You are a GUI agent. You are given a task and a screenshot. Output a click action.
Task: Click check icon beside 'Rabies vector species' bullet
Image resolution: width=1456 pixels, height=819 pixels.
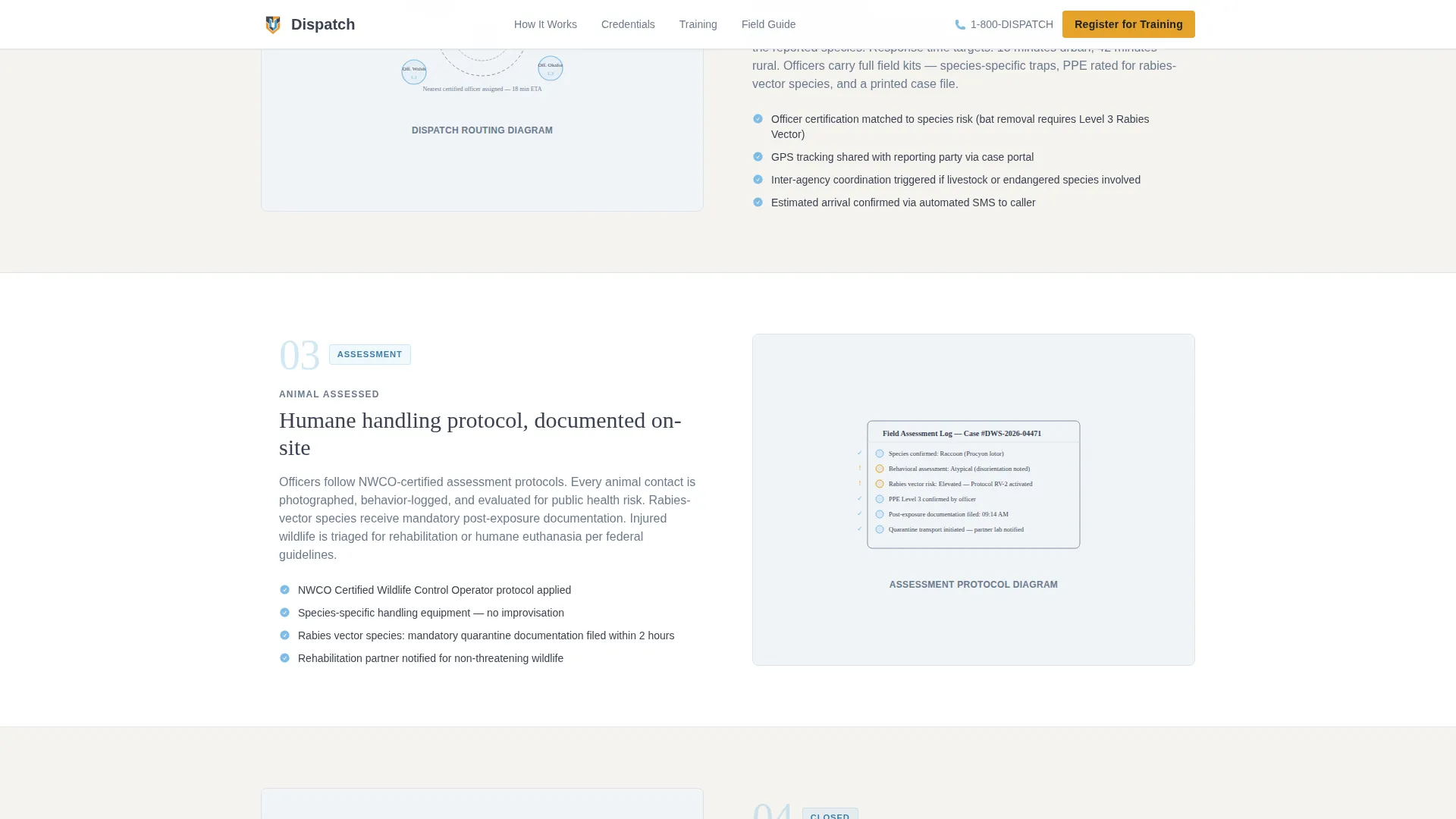284,635
